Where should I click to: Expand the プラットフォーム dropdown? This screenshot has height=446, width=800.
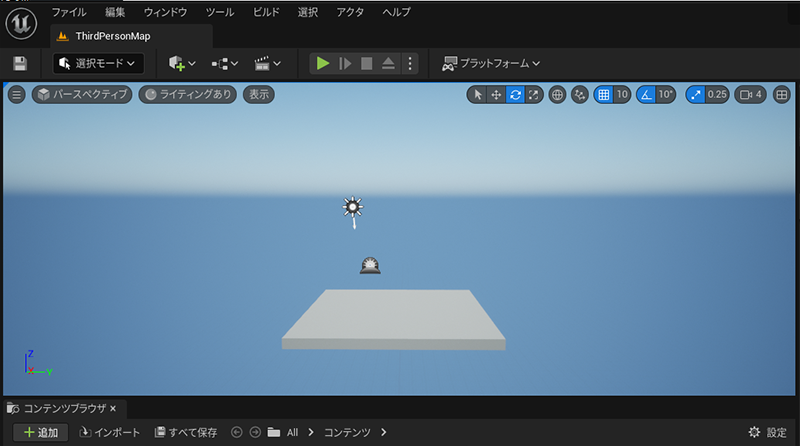[490, 63]
